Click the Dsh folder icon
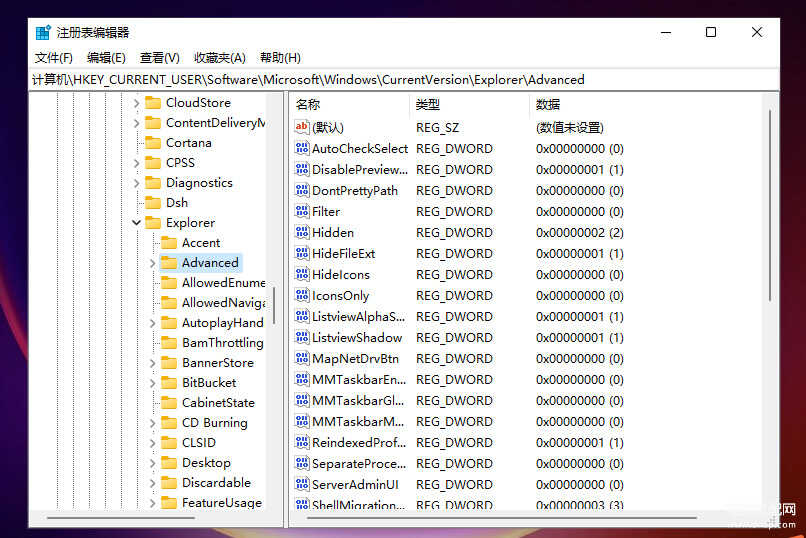 (153, 202)
